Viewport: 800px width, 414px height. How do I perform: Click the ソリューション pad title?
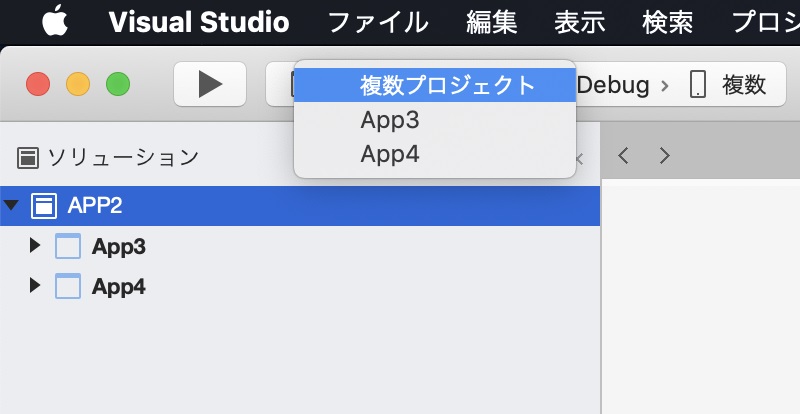123,158
